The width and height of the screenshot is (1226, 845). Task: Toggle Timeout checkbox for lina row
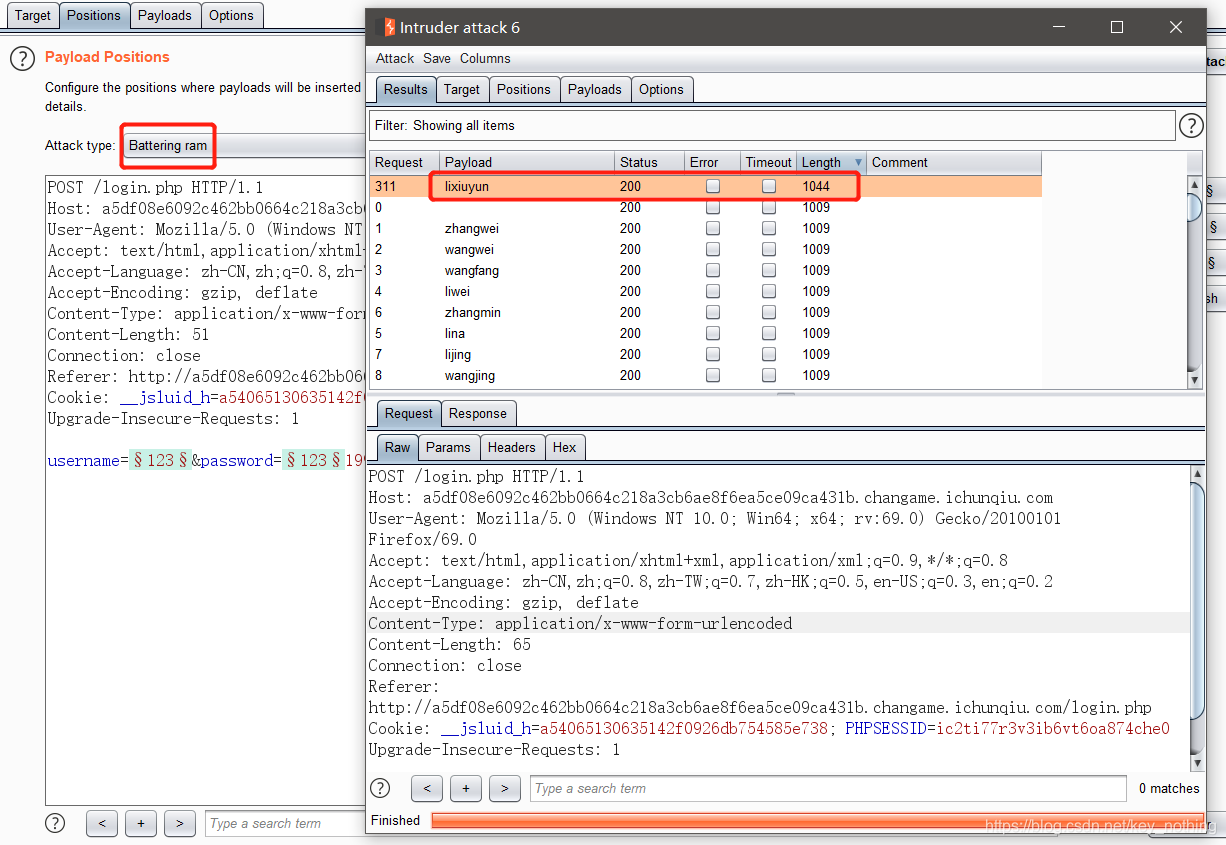[769, 333]
